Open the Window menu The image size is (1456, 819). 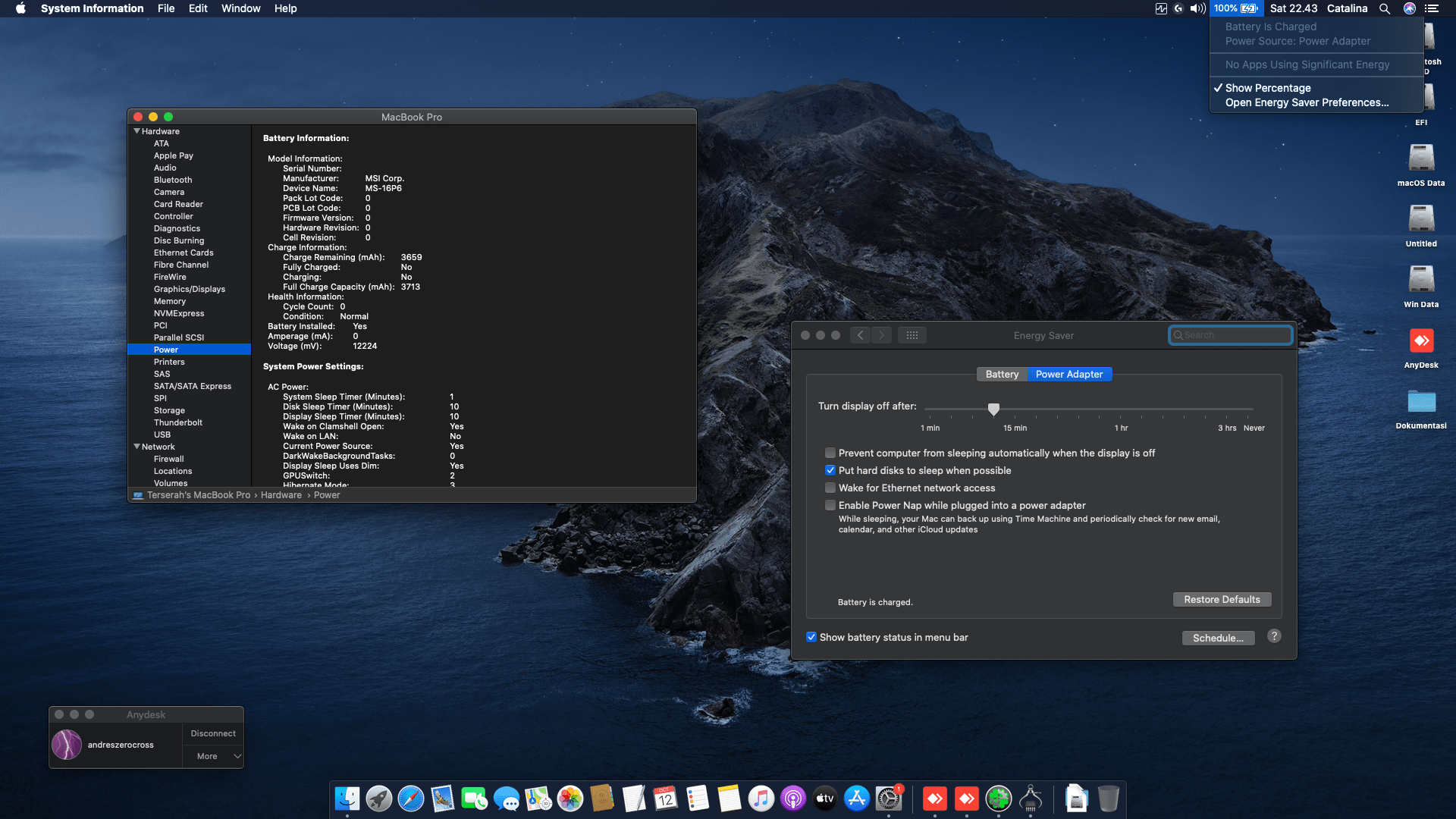pyautogui.click(x=240, y=8)
